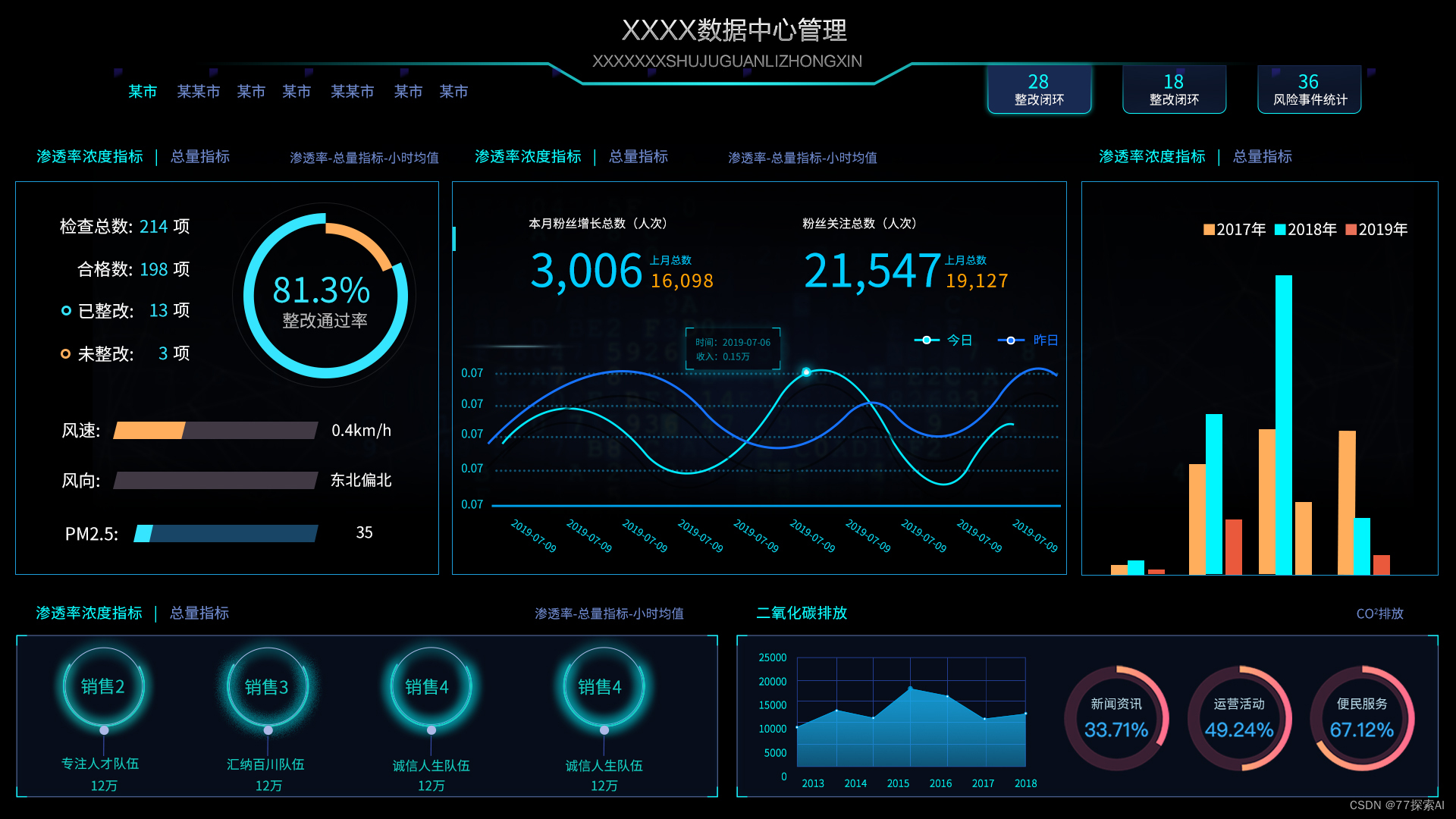The image size is (1456, 819).
Task: Click the 25000 y-axis label
Action: pos(773,657)
